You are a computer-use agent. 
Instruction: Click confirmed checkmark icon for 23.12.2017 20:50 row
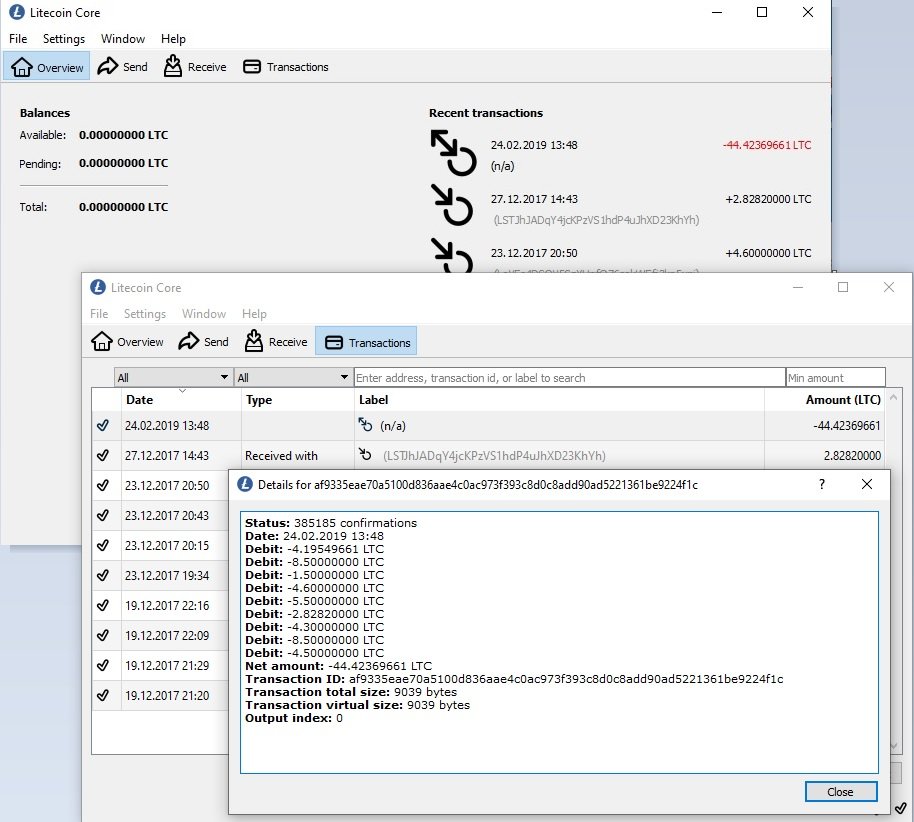103,485
